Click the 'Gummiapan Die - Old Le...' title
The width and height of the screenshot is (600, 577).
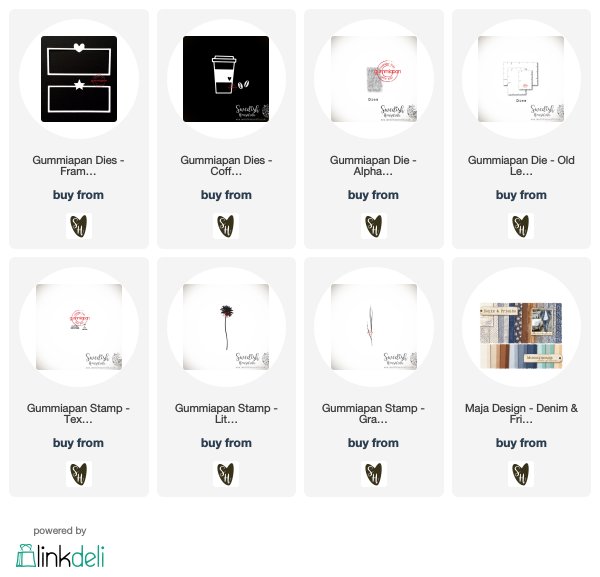coord(521,165)
